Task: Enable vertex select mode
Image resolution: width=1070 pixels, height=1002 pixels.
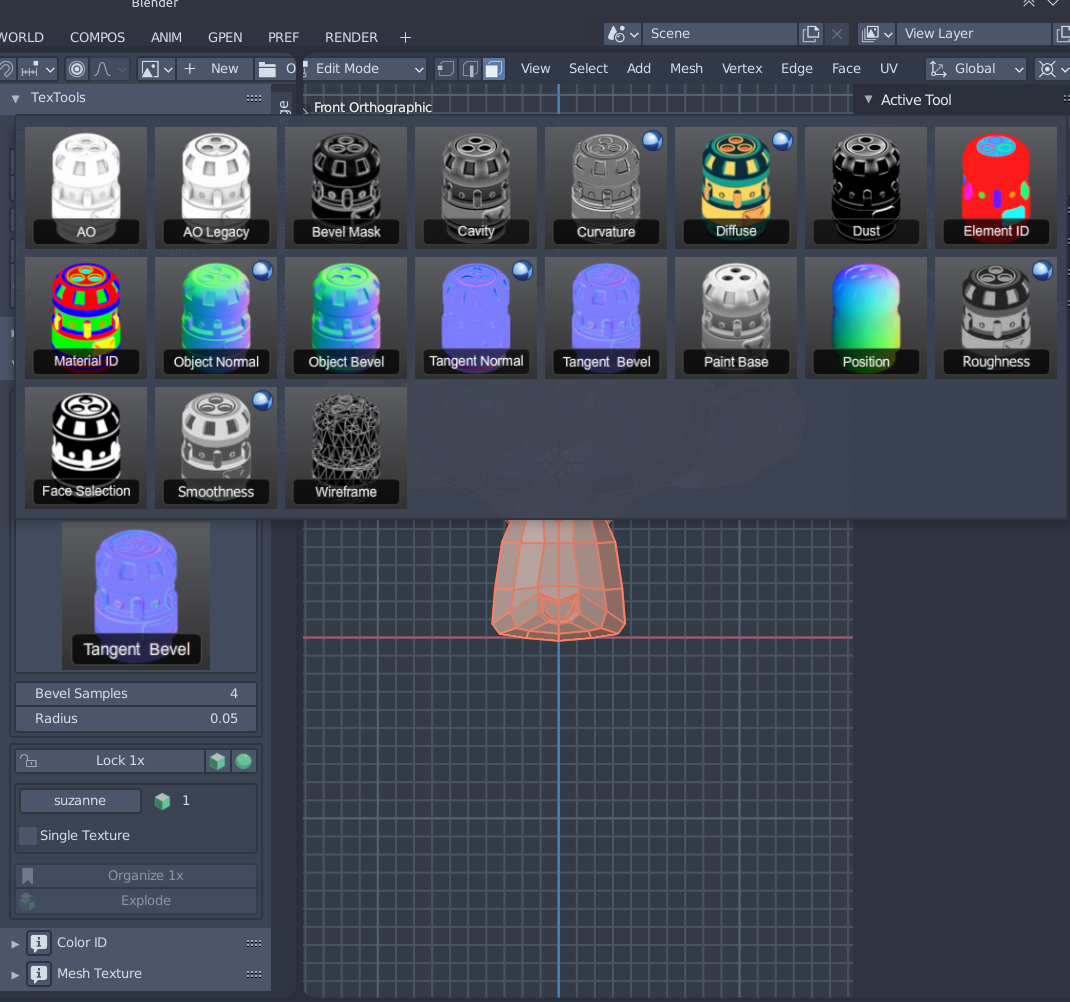Action: pyautogui.click(x=445, y=69)
